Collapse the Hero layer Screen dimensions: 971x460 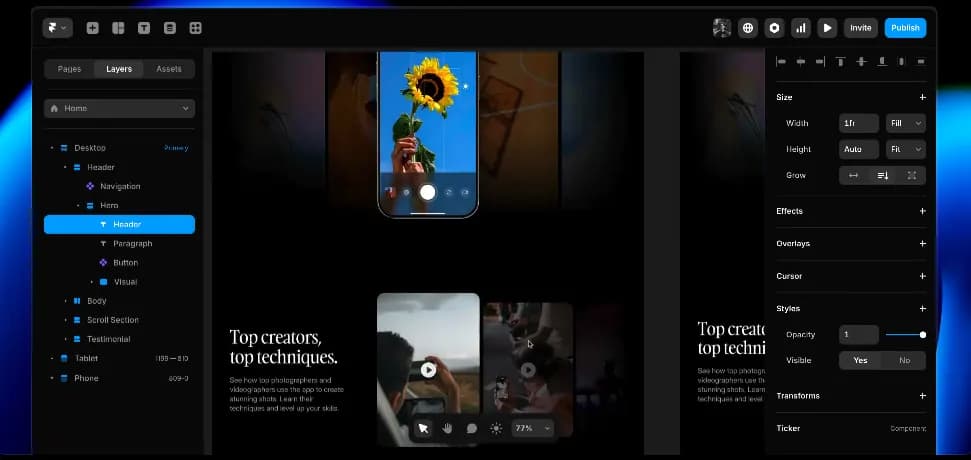pos(77,206)
